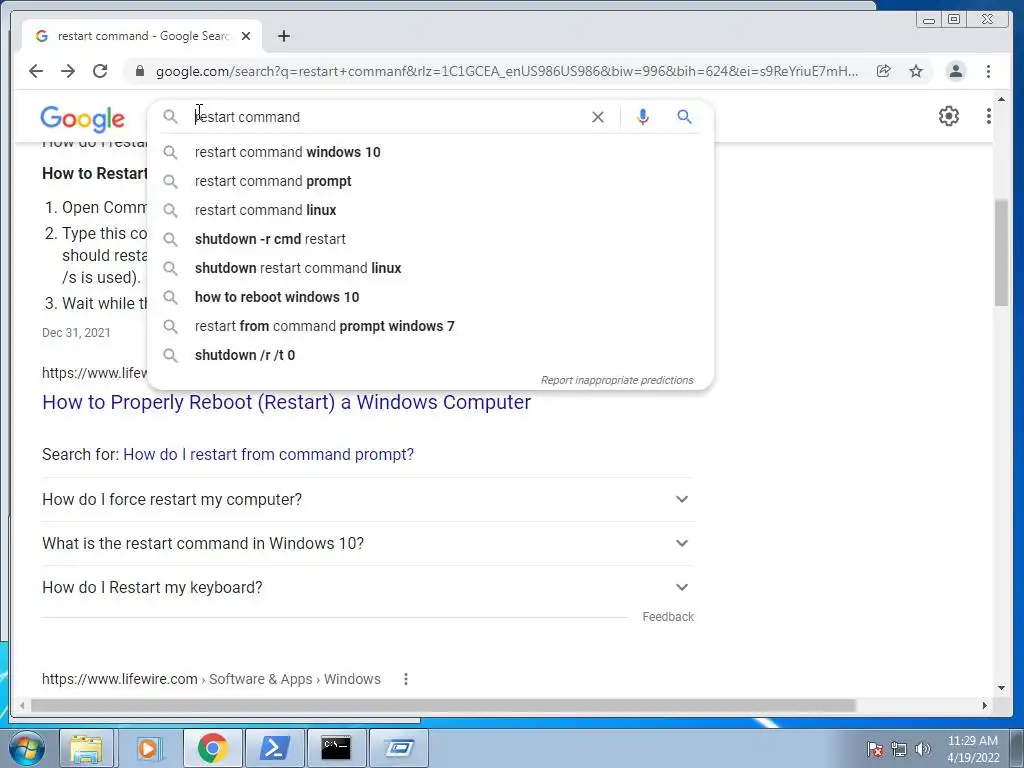Clear the search box with the X
Viewport: 1024px width, 768px height.
pyautogui.click(x=598, y=117)
